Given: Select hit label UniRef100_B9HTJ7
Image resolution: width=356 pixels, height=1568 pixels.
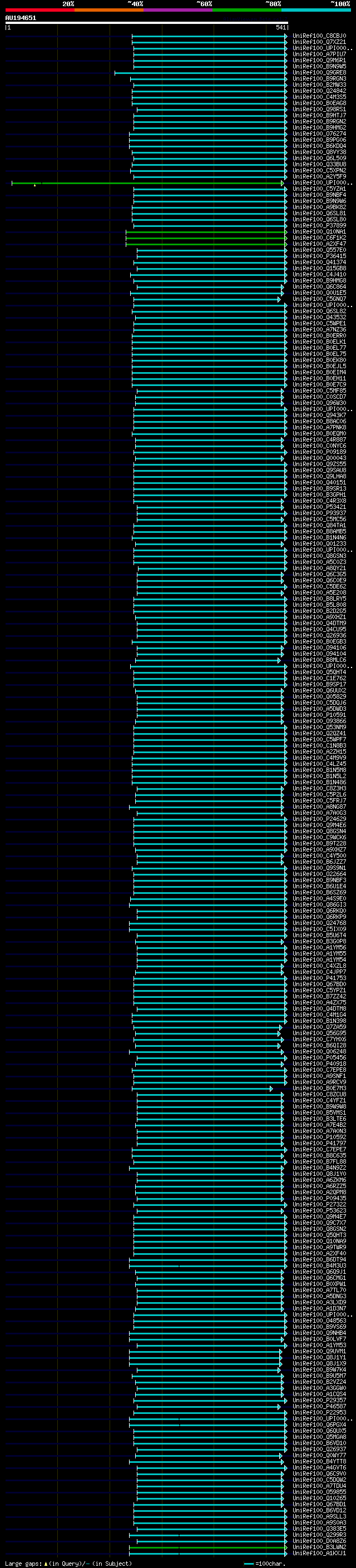Looking at the screenshot, I should pos(319,116).
